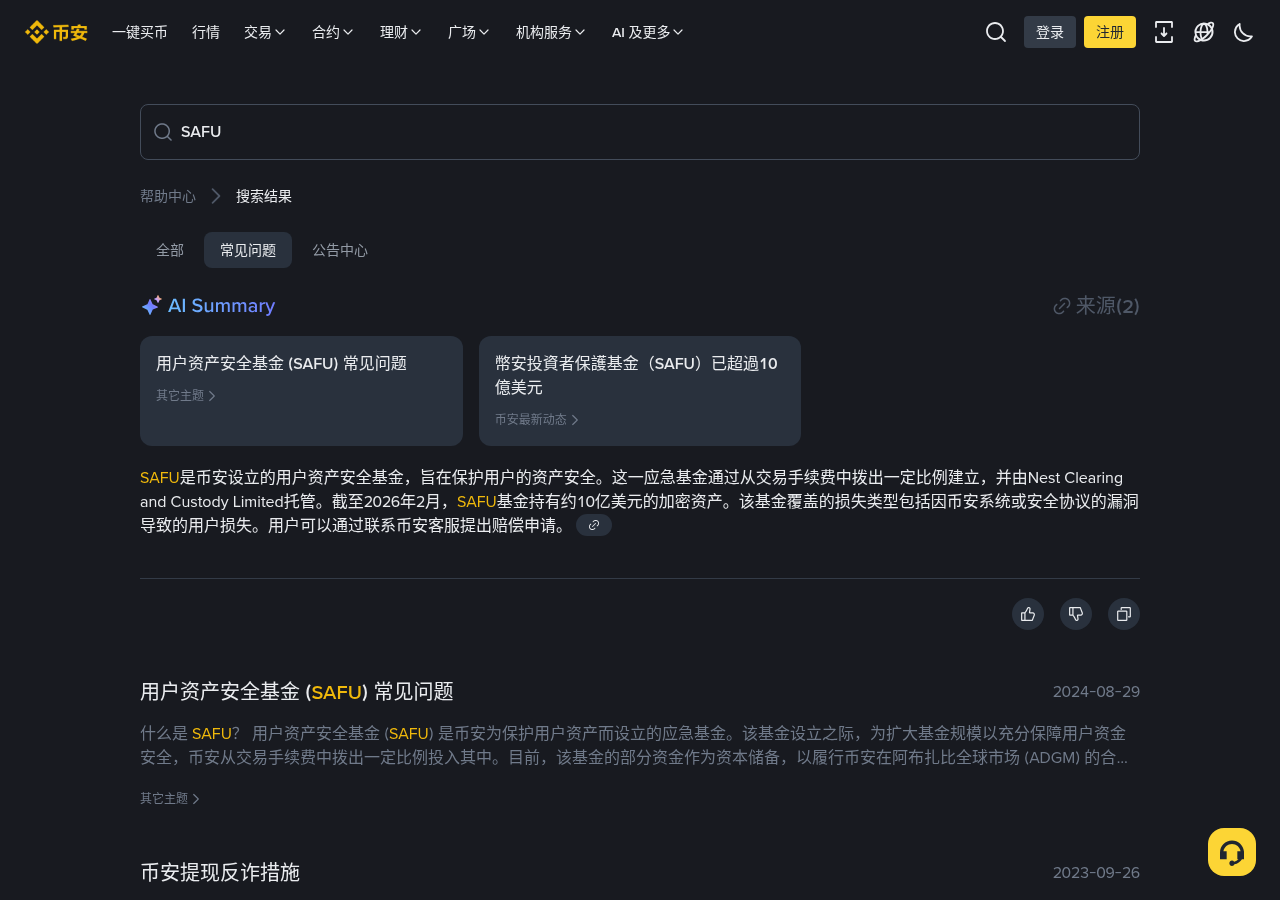The width and height of the screenshot is (1280, 900).
Task: Go to 帮助中心 breadcrumb link
Action: [168, 196]
